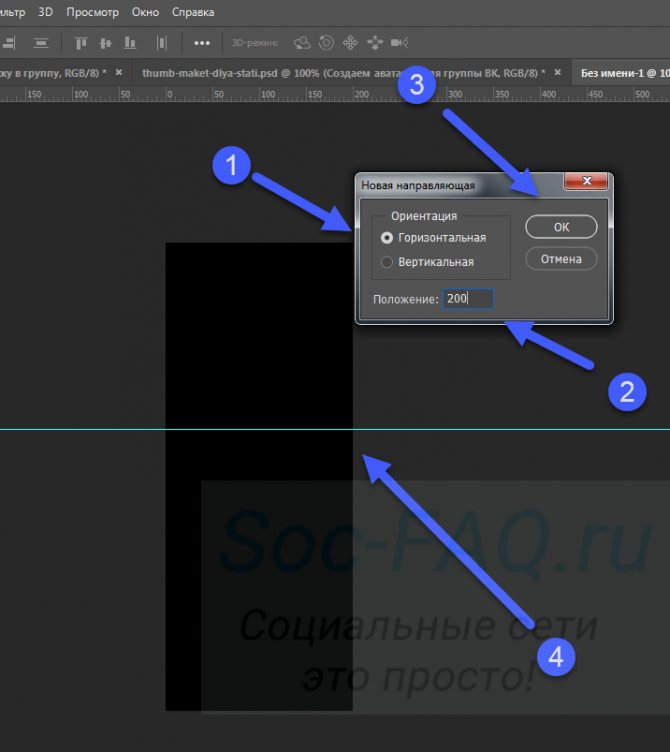
Task: Select the 3D pan camera icon
Action: pos(350,43)
